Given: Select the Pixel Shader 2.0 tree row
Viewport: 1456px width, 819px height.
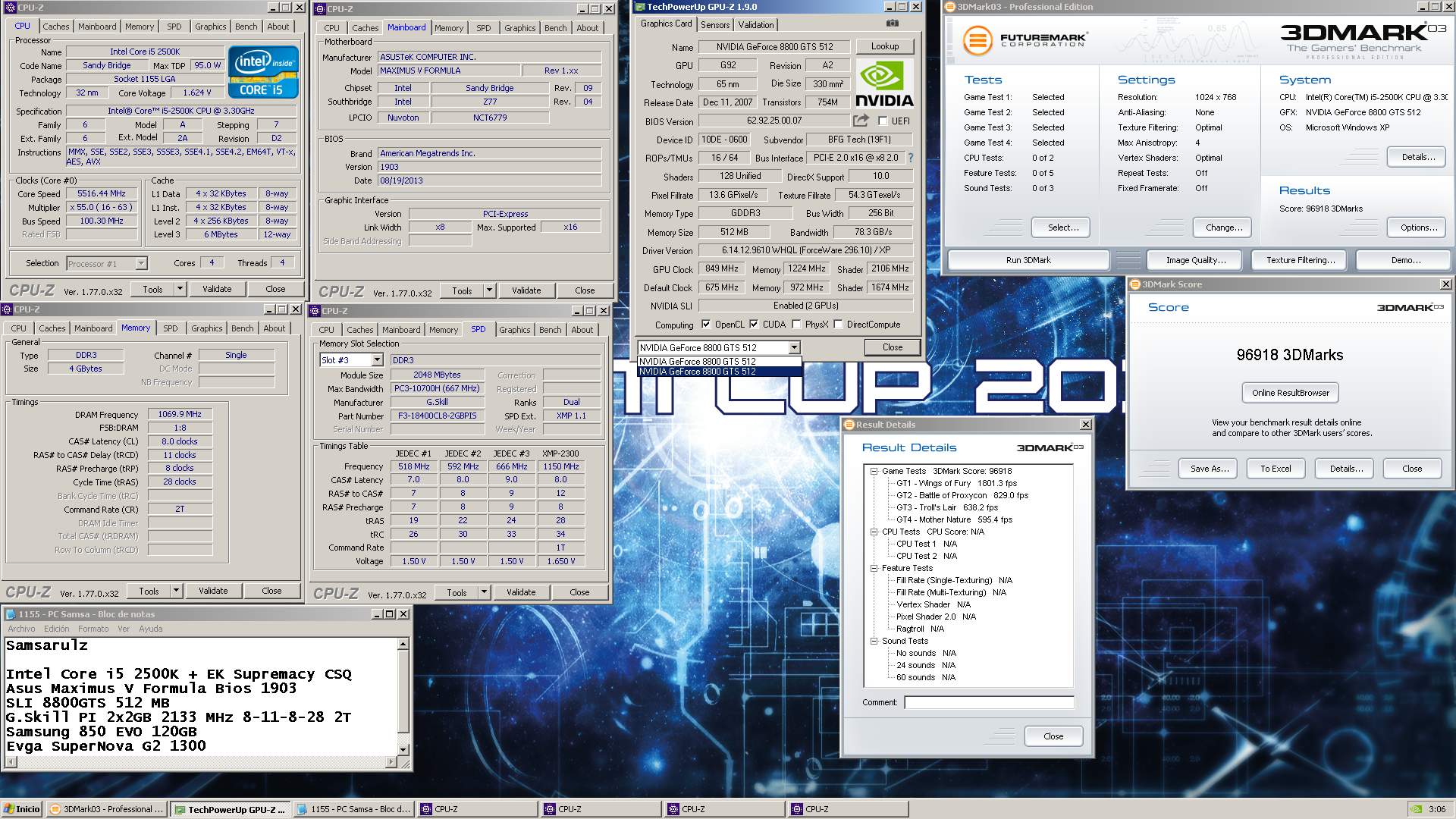Looking at the screenshot, I should tap(936, 617).
